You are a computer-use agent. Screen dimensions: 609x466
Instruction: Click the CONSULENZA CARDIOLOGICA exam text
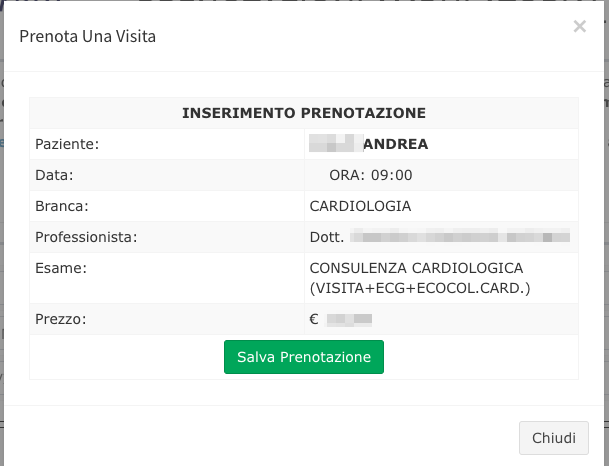(x=417, y=268)
